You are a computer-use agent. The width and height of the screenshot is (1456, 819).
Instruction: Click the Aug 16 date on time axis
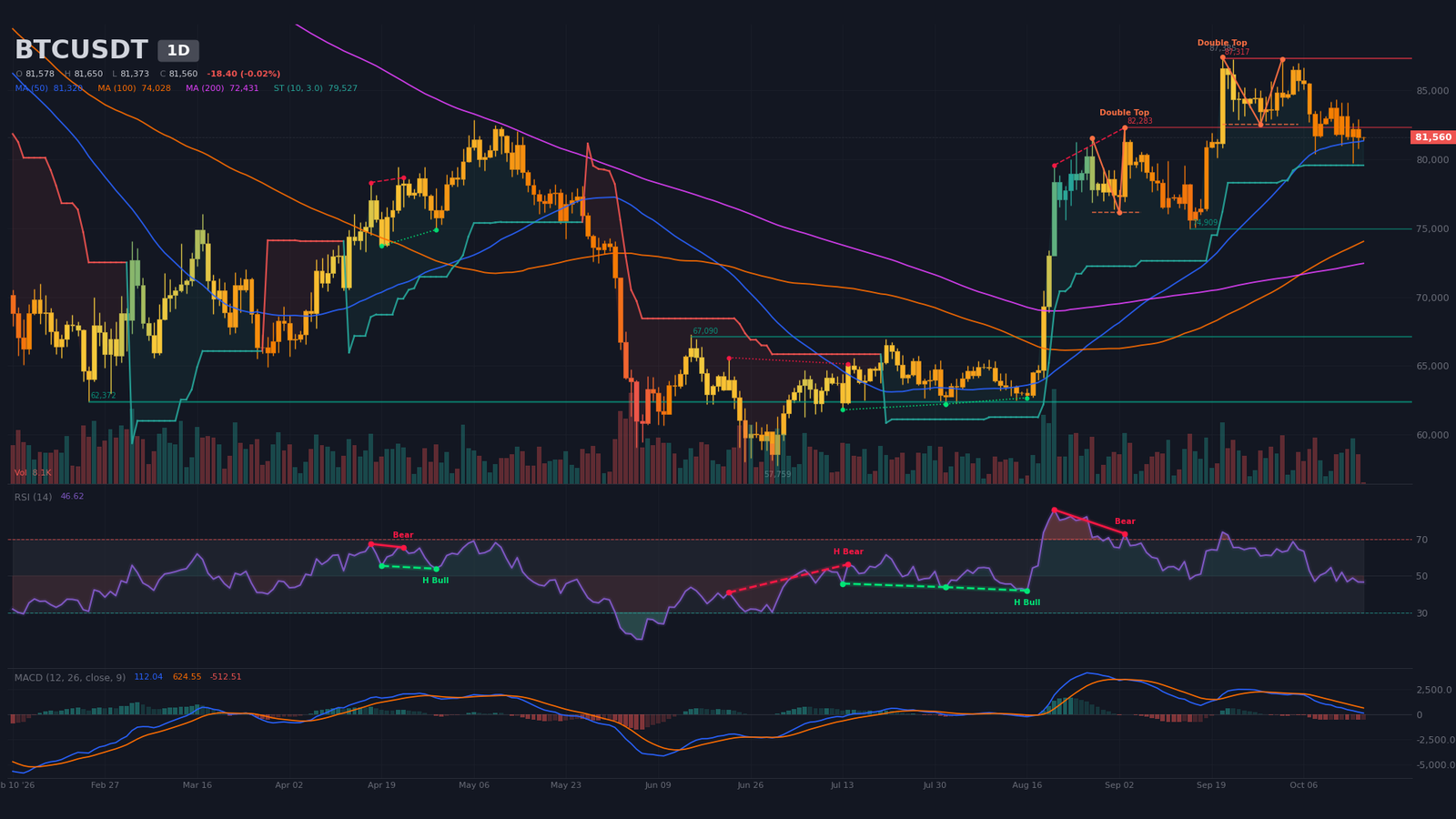[1026, 784]
